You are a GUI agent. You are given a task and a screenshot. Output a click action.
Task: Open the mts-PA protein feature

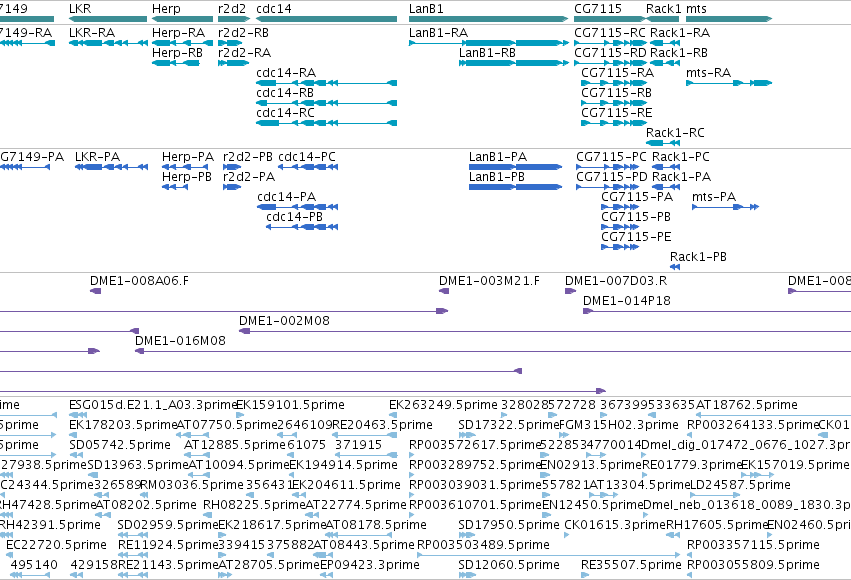(x=725, y=207)
